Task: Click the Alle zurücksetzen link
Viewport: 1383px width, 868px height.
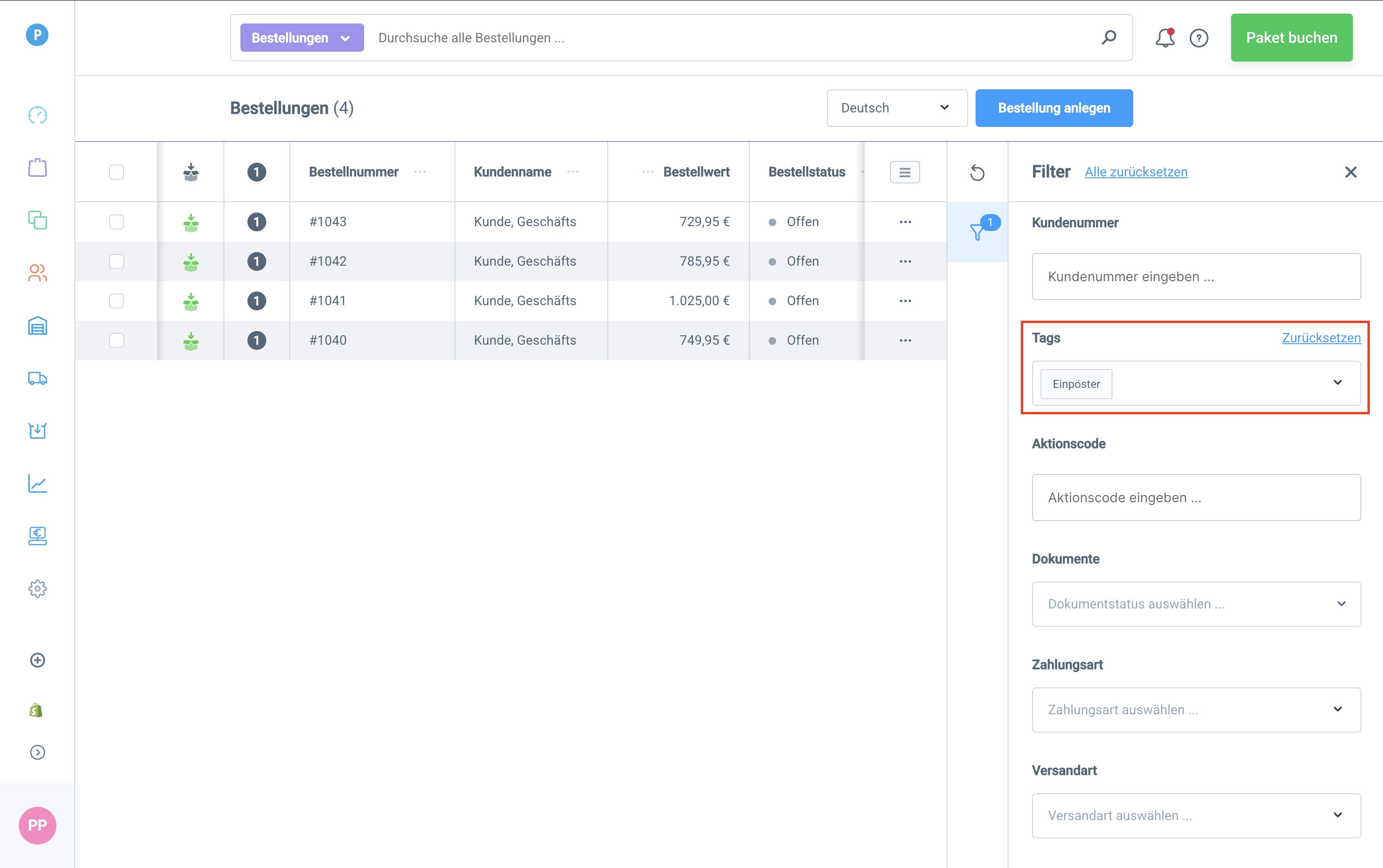Action: 1136,172
